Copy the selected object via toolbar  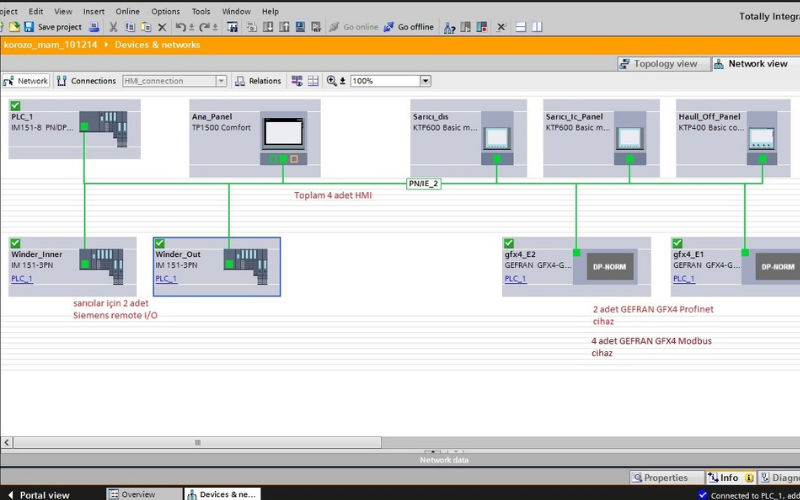(x=130, y=27)
